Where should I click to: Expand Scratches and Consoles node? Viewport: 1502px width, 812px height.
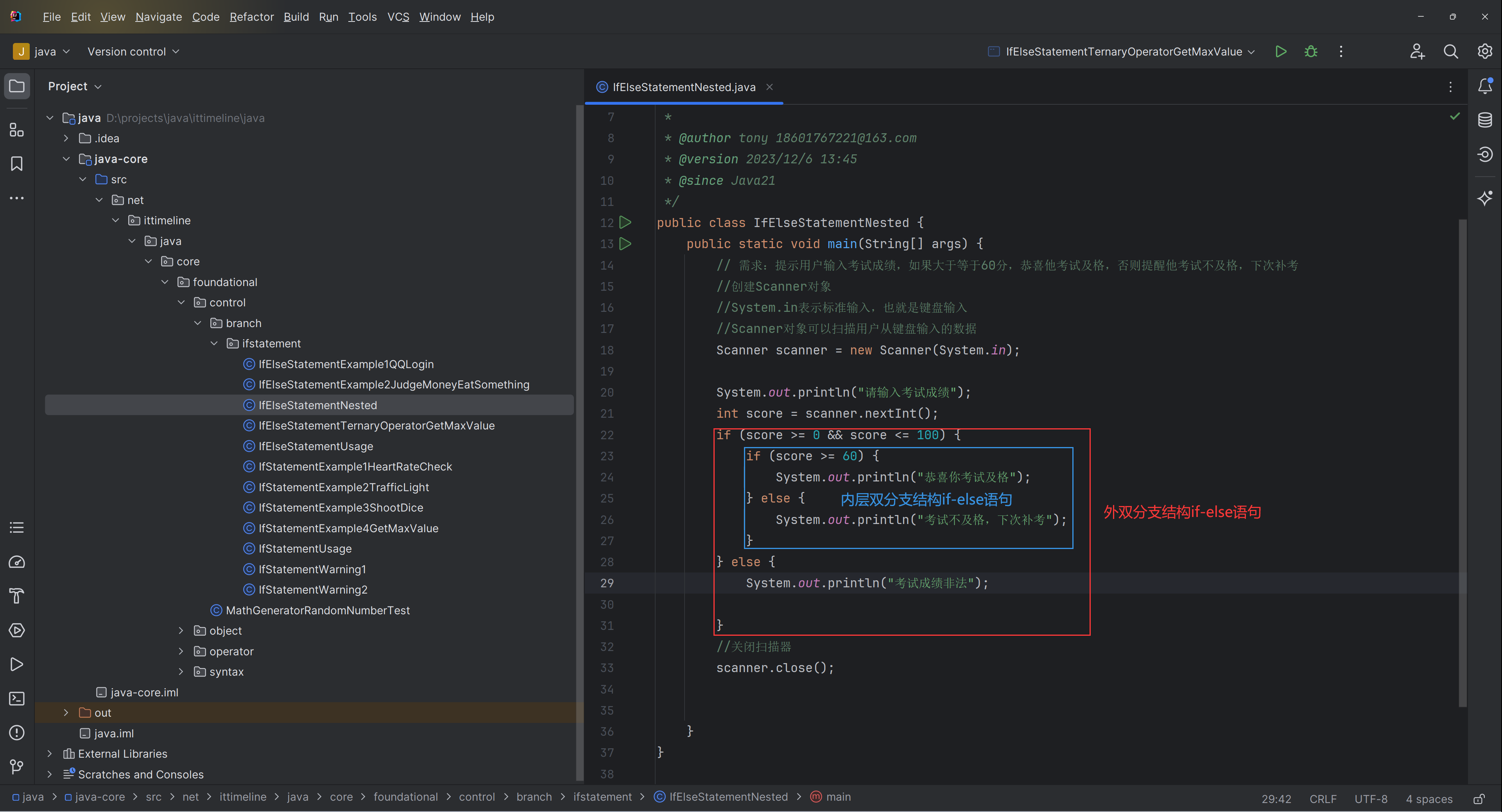(50, 774)
